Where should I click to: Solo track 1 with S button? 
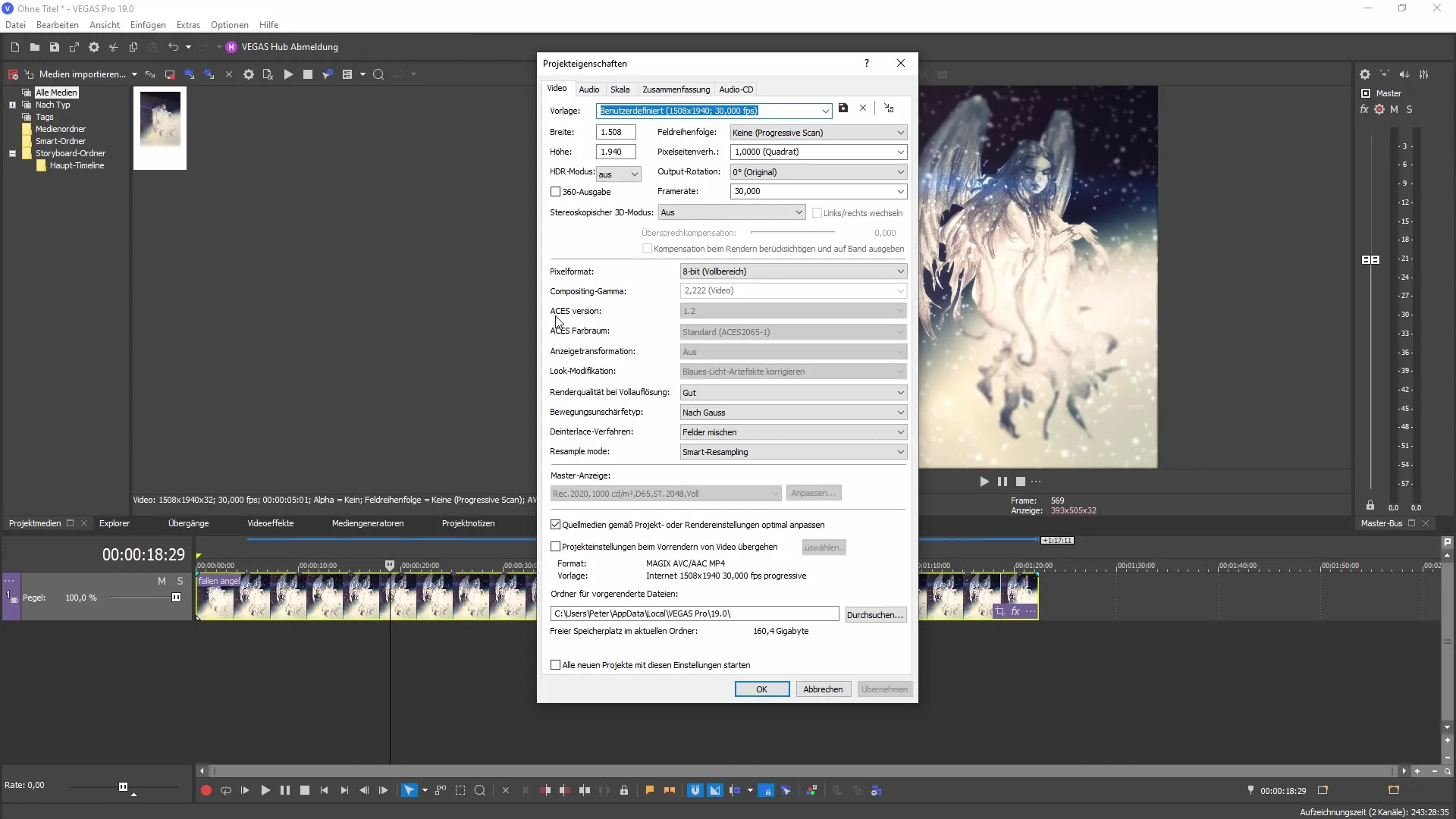[x=180, y=581]
